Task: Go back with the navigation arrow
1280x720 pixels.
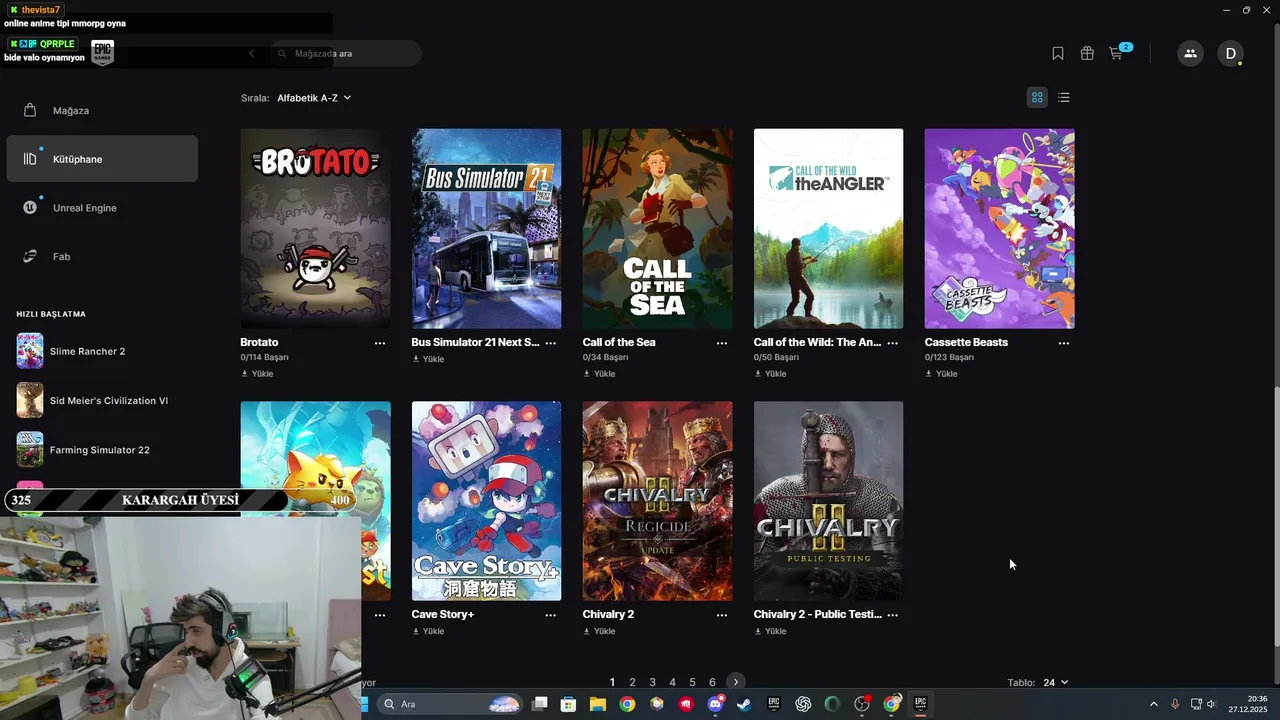Action: pos(252,53)
